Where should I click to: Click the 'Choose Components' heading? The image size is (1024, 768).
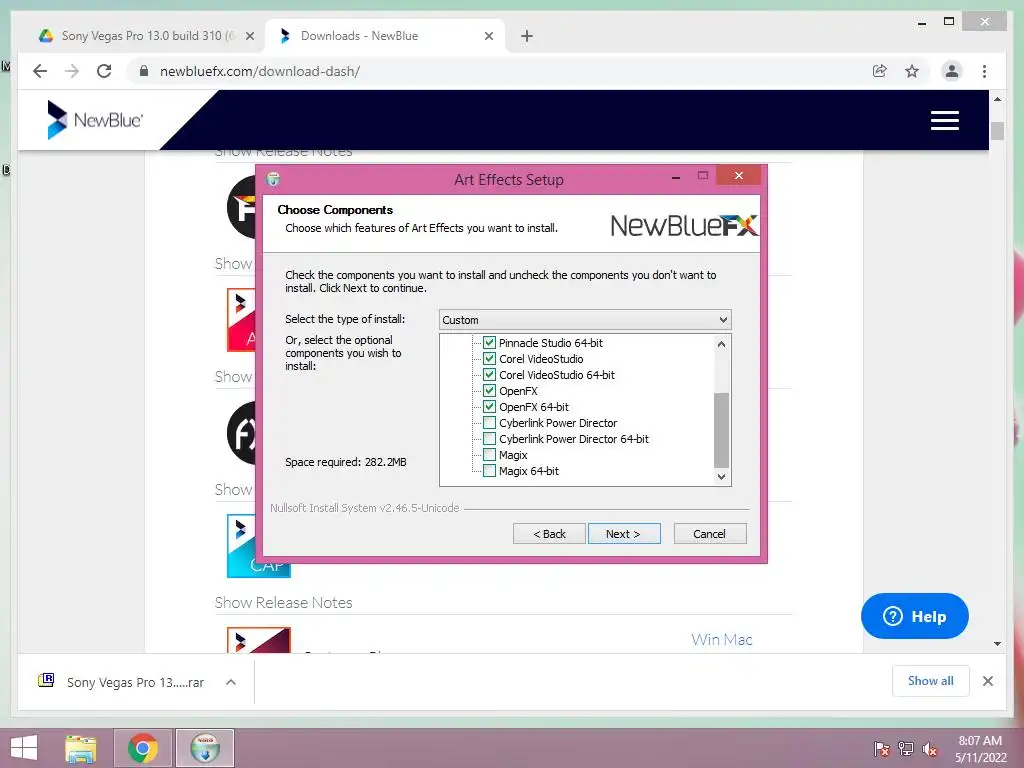pos(335,210)
